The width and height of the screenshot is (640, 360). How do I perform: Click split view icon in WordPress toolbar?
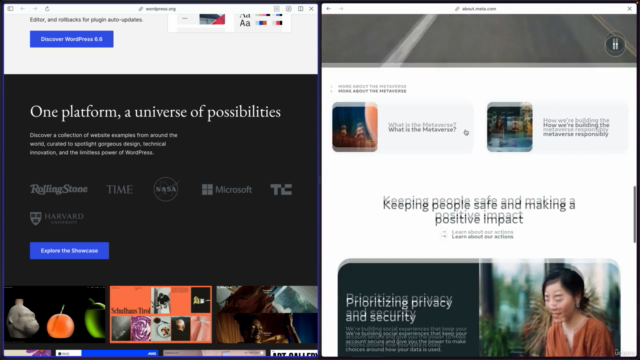300,9
